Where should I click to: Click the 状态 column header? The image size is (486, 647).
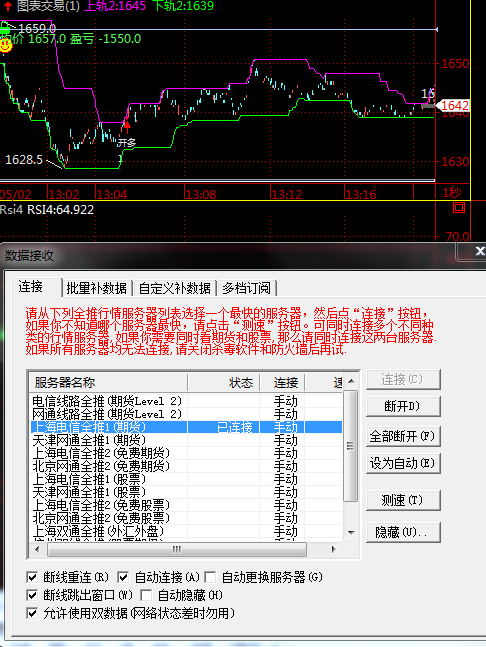(224, 383)
